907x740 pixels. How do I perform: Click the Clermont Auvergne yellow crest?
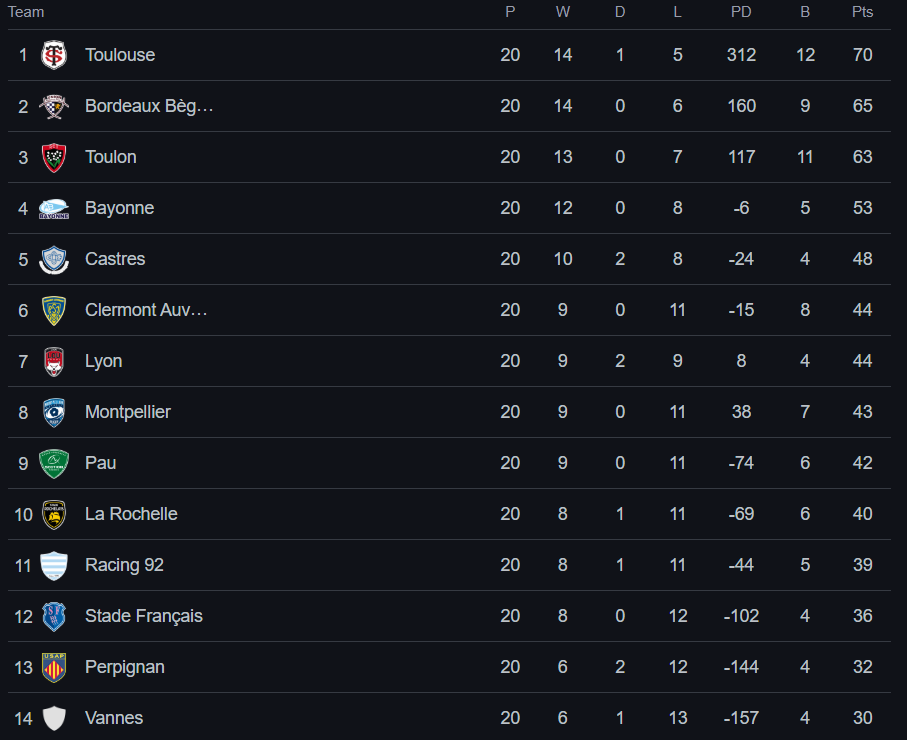tap(54, 310)
